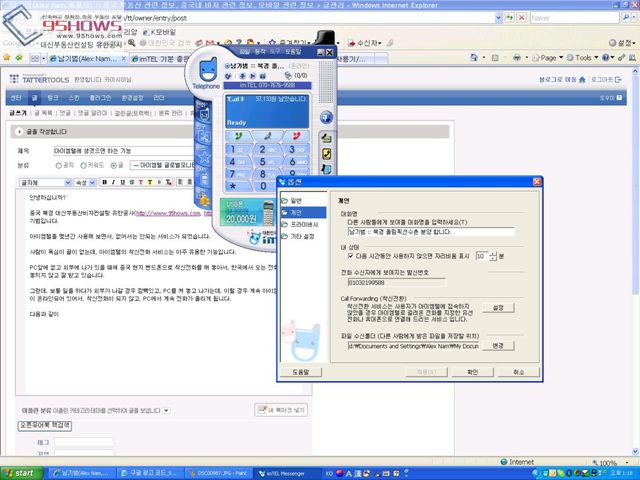This screenshot has height=480, width=640.
Task: Click the display name input field in options
Action: coord(431,232)
